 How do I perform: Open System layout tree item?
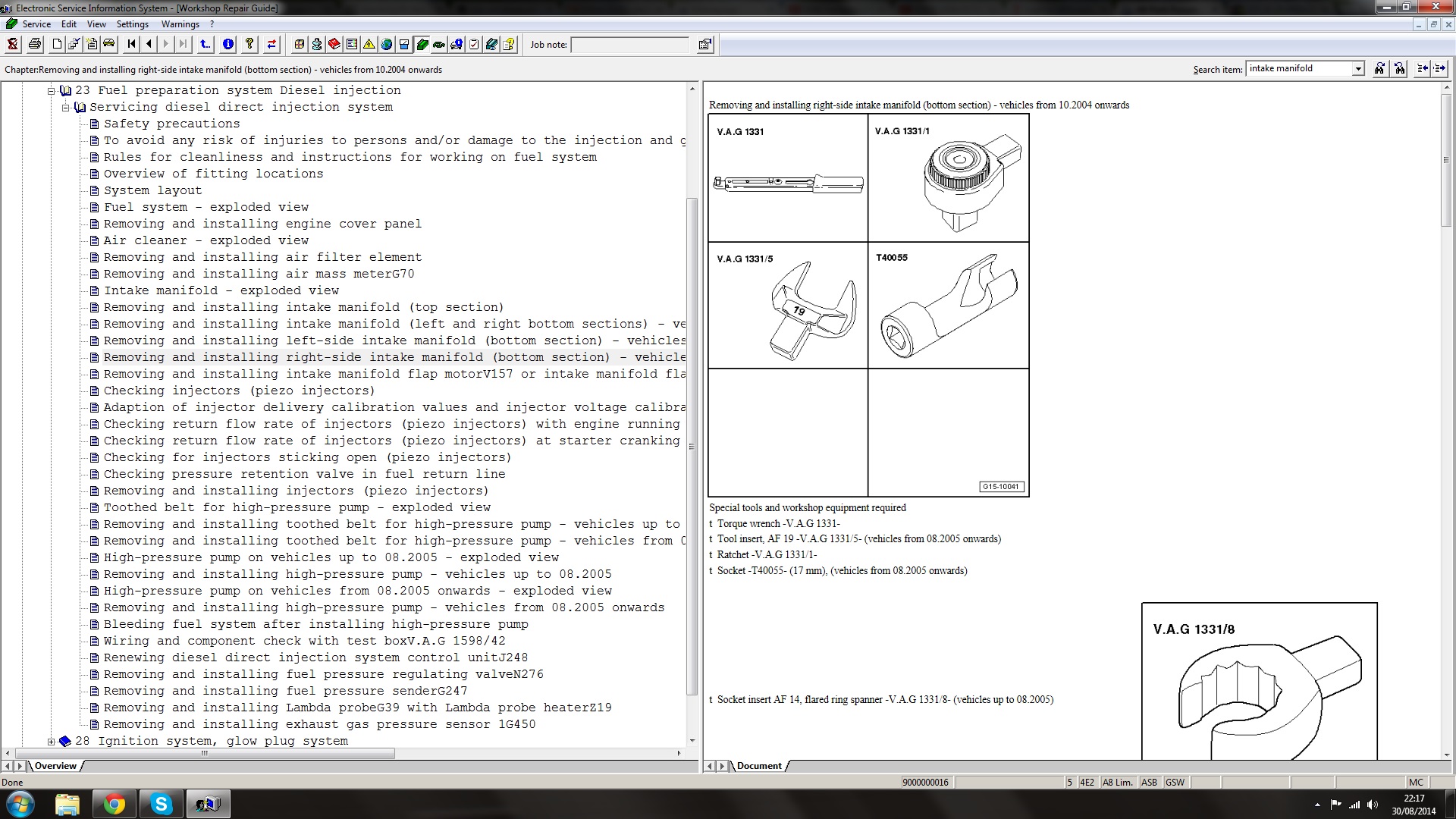click(x=153, y=190)
